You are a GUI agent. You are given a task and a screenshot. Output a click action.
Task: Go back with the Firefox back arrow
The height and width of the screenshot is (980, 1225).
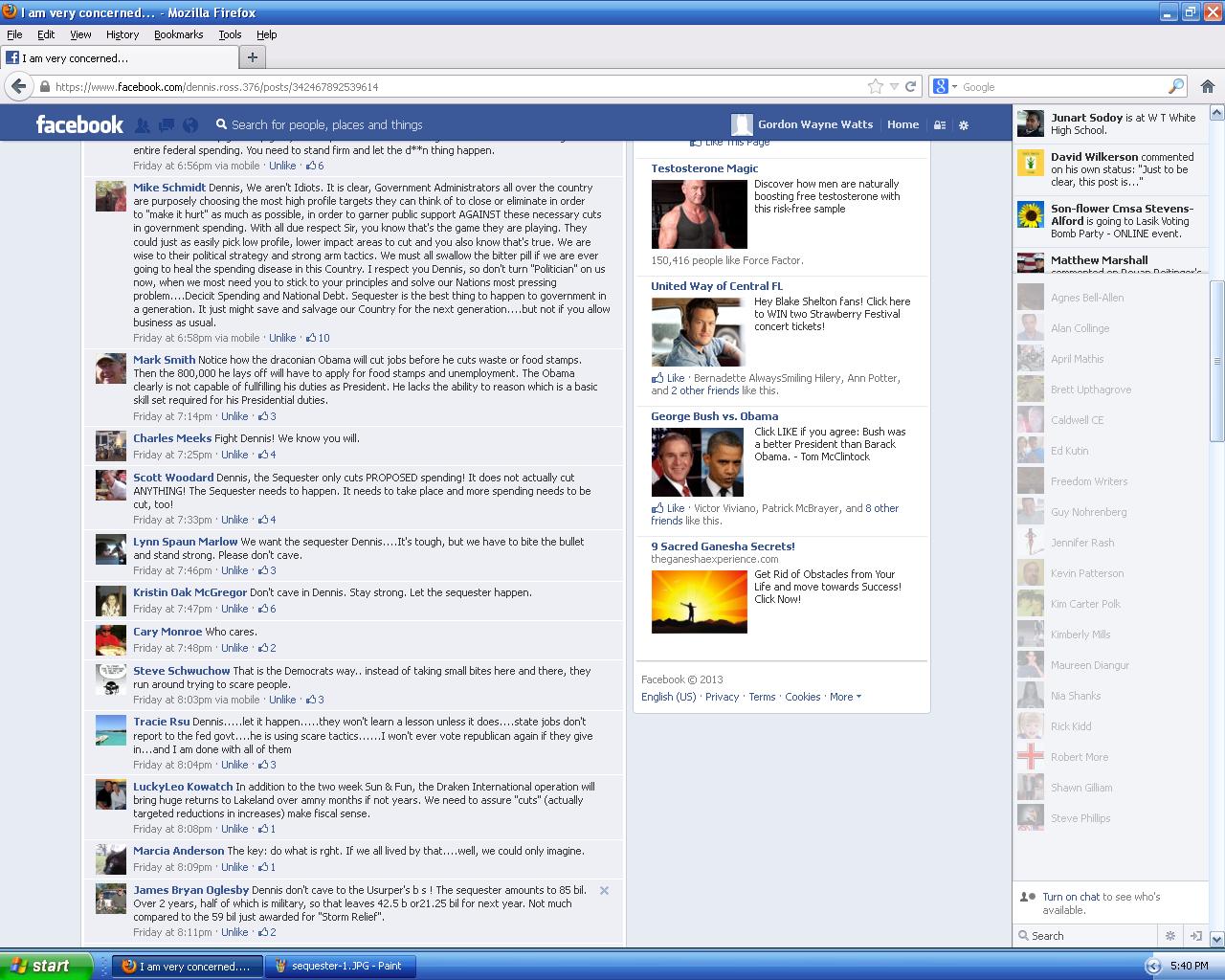click(x=17, y=86)
